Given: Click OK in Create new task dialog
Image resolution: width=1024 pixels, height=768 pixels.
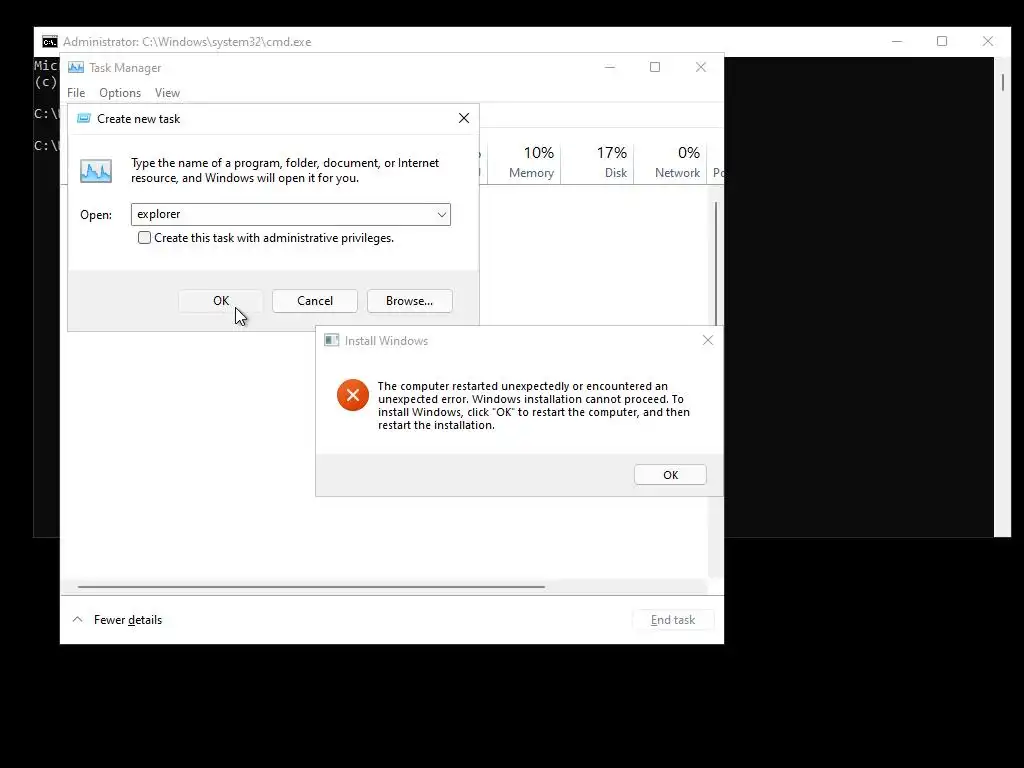Looking at the screenshot, I should [221, 301].
